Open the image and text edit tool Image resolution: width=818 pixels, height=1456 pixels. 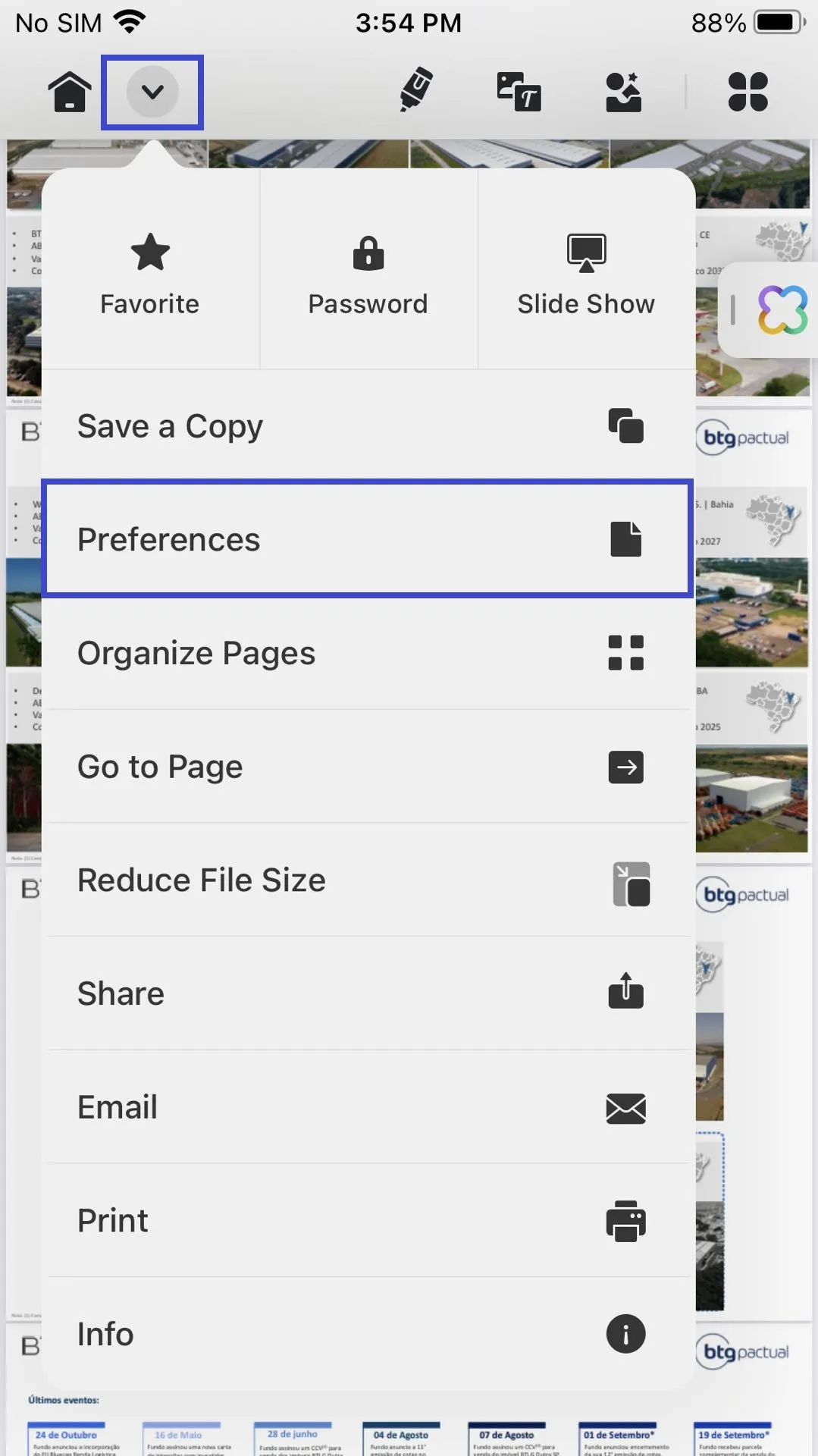point(519,92)
